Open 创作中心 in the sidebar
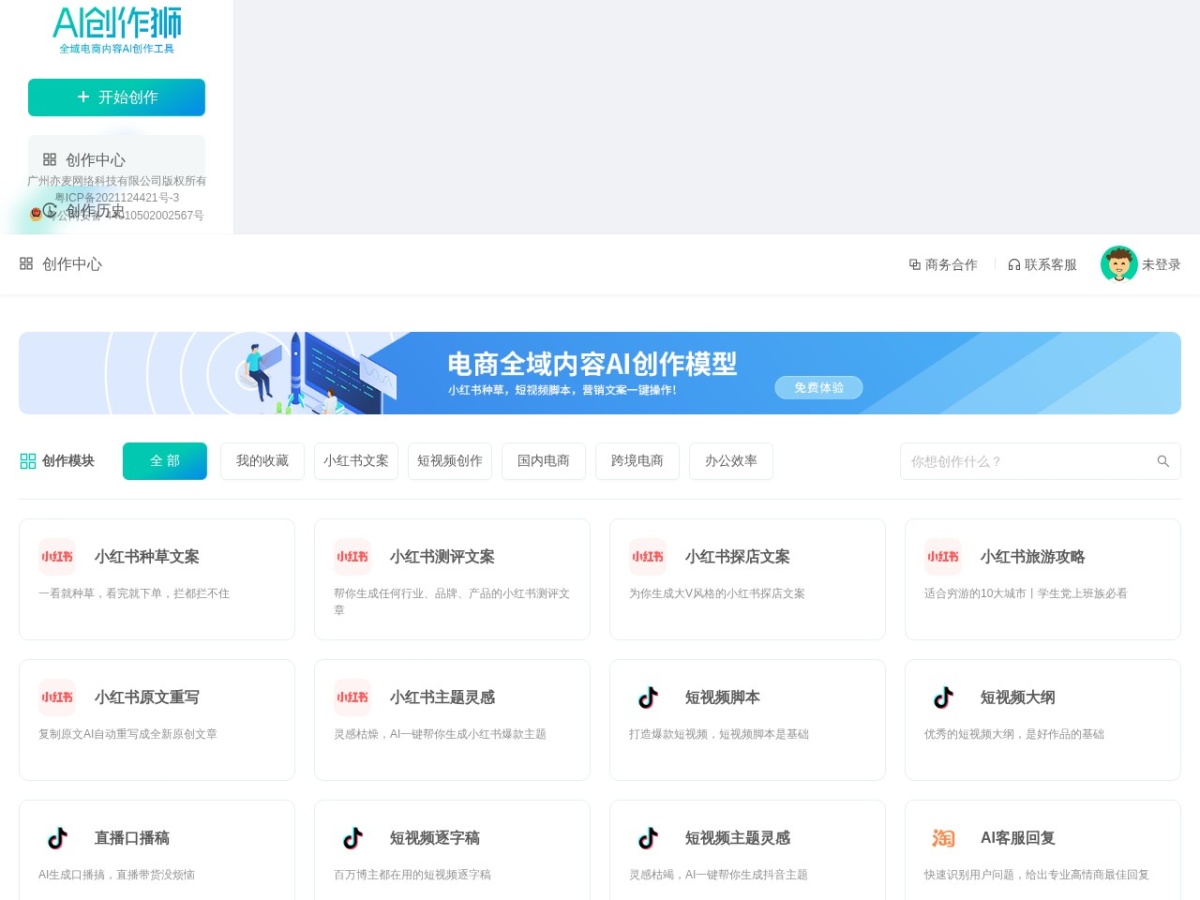 117,160
